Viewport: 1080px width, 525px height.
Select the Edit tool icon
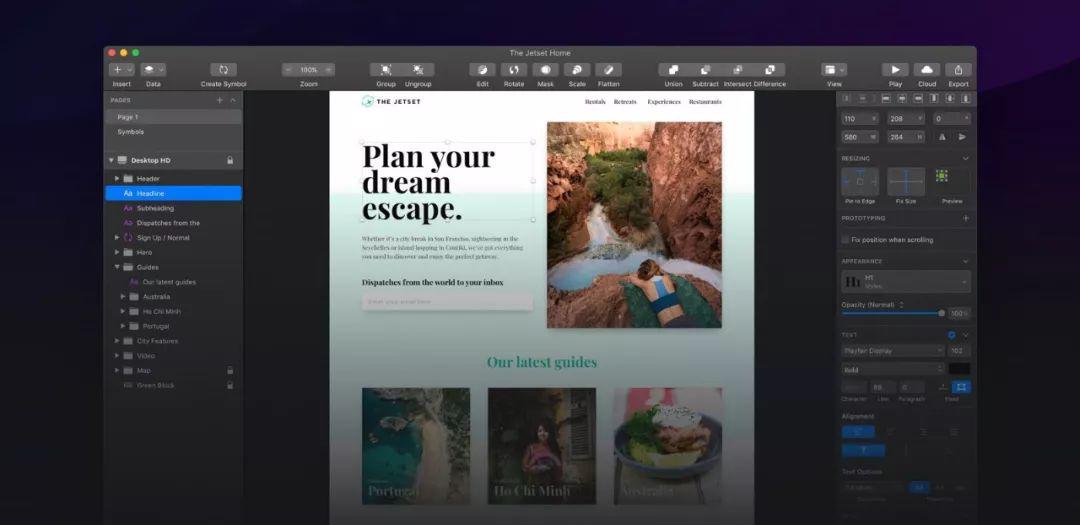[482, 70]
